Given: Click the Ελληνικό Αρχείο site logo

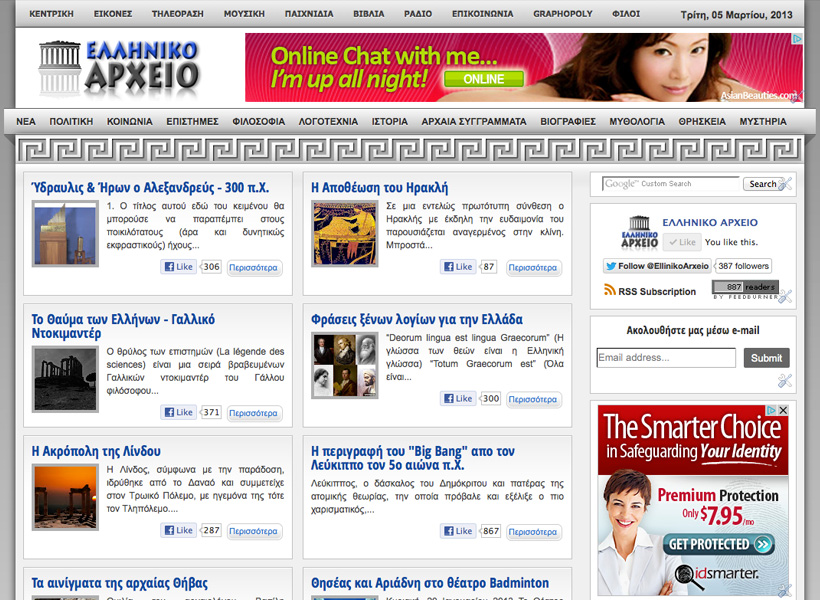Looking at the screenshot, I should (x=118, y=69).
